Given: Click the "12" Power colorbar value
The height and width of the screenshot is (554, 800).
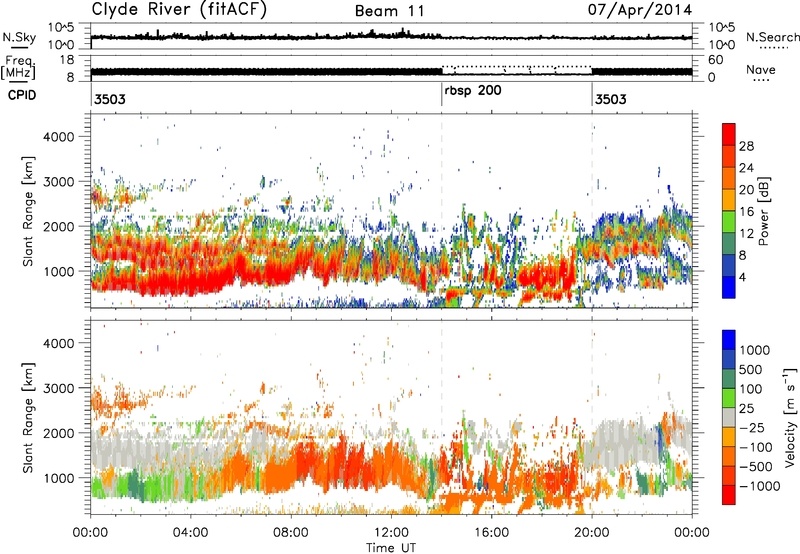Looking at the screenshot, I should click(x=746, y=234).
